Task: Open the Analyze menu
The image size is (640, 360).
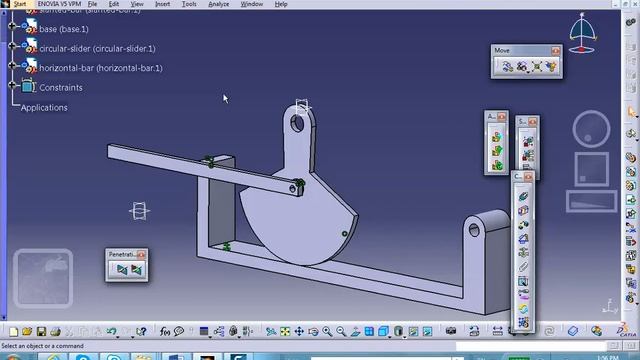Action: (219, 4)
